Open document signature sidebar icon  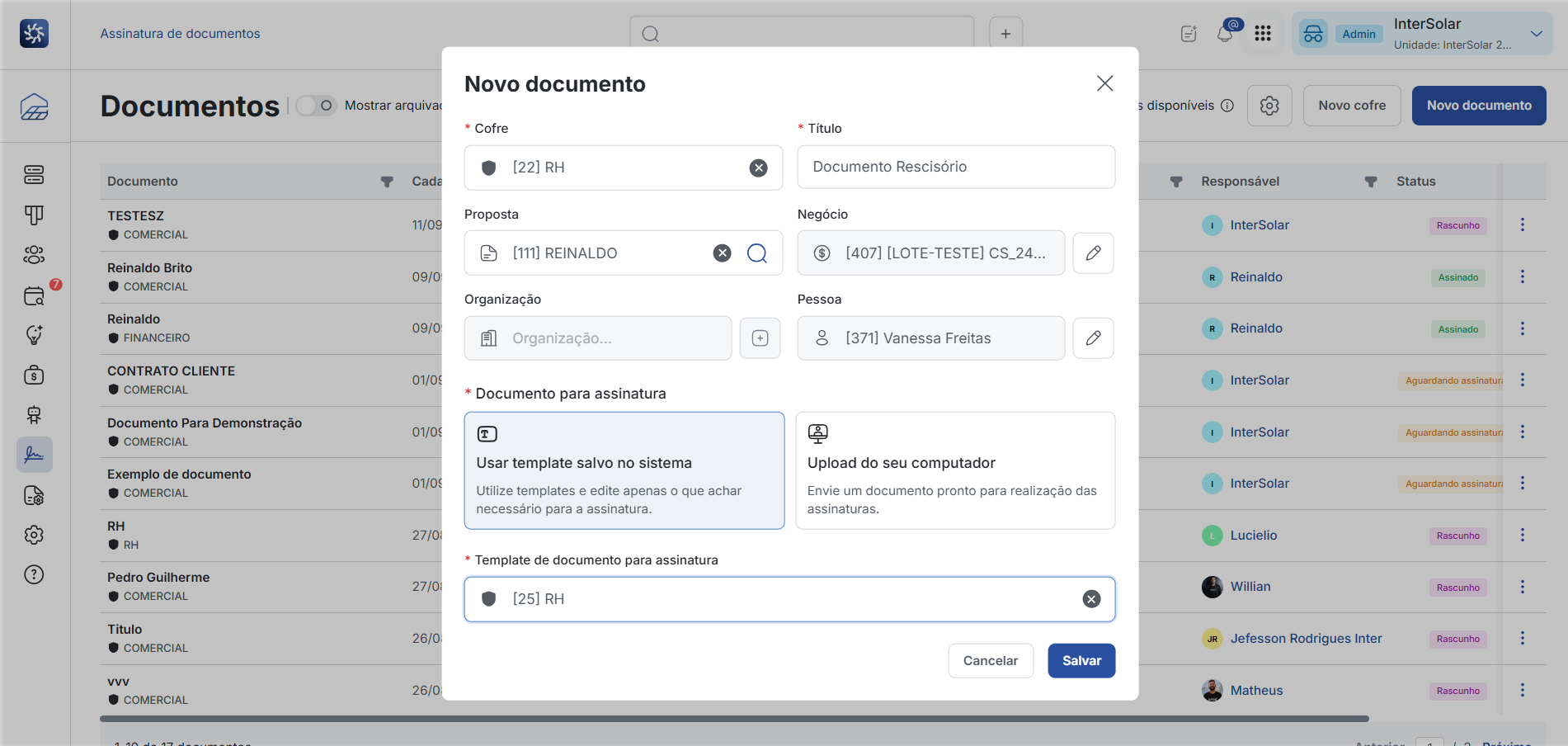pos(34,455)
